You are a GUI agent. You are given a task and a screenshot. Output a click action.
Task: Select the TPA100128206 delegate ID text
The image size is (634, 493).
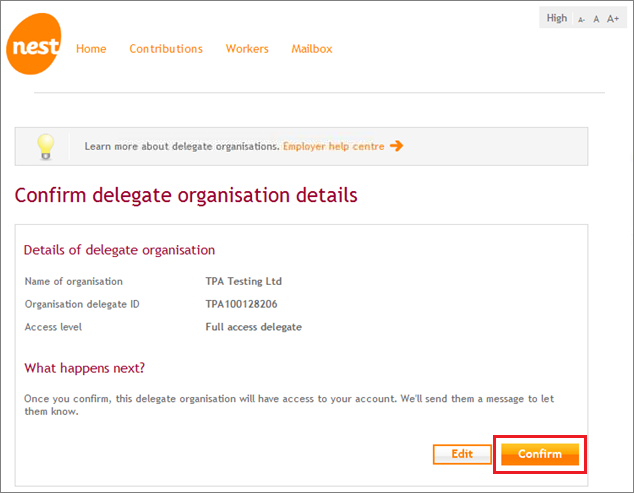pos(241,304)
